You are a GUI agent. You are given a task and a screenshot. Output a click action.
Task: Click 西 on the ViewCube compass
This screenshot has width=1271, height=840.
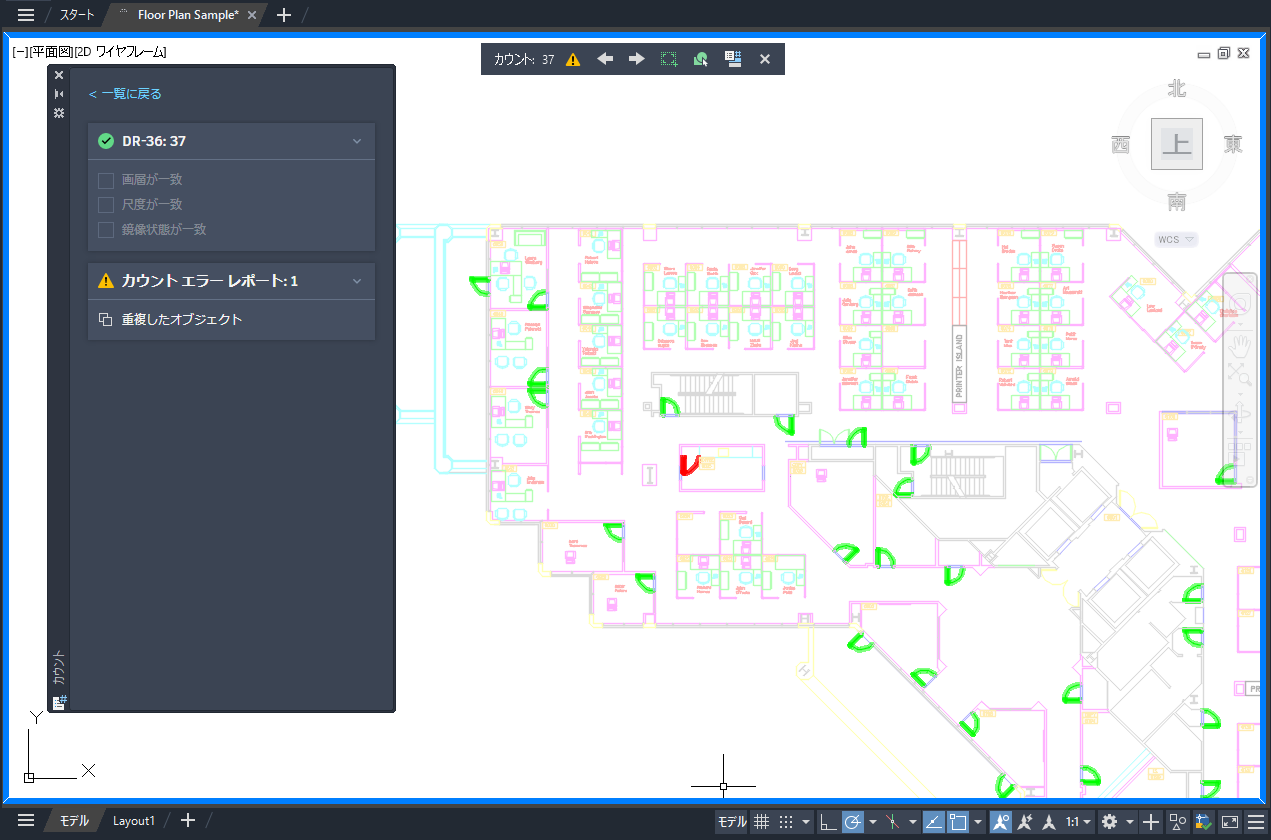(x=1121, y=145)
